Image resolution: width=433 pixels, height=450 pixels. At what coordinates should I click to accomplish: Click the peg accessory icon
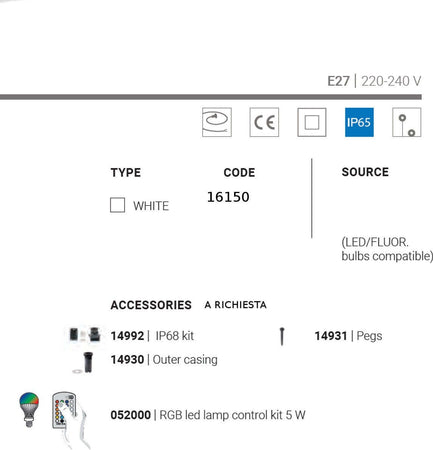pos(282,336)
